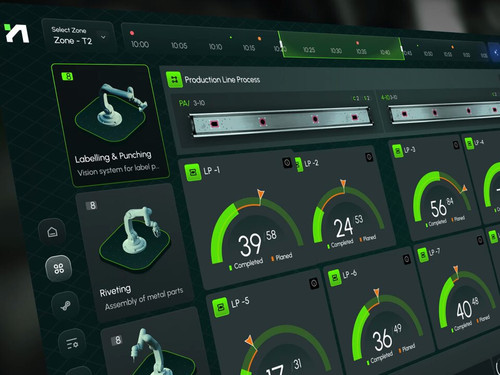500x375 pixels.
Task: Click the options icon on LP-7 card
Action: [479, 240]
